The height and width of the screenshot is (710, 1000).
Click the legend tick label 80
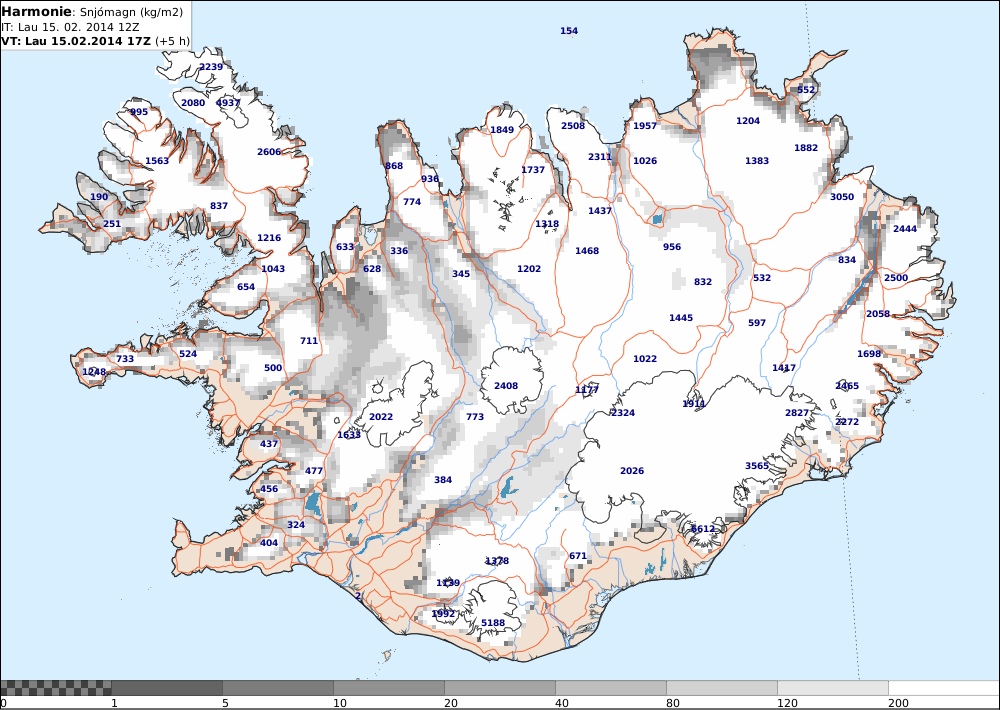click(673, 703)
